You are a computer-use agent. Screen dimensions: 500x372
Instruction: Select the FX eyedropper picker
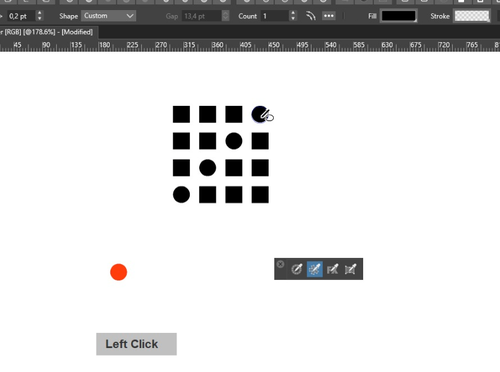333,269
